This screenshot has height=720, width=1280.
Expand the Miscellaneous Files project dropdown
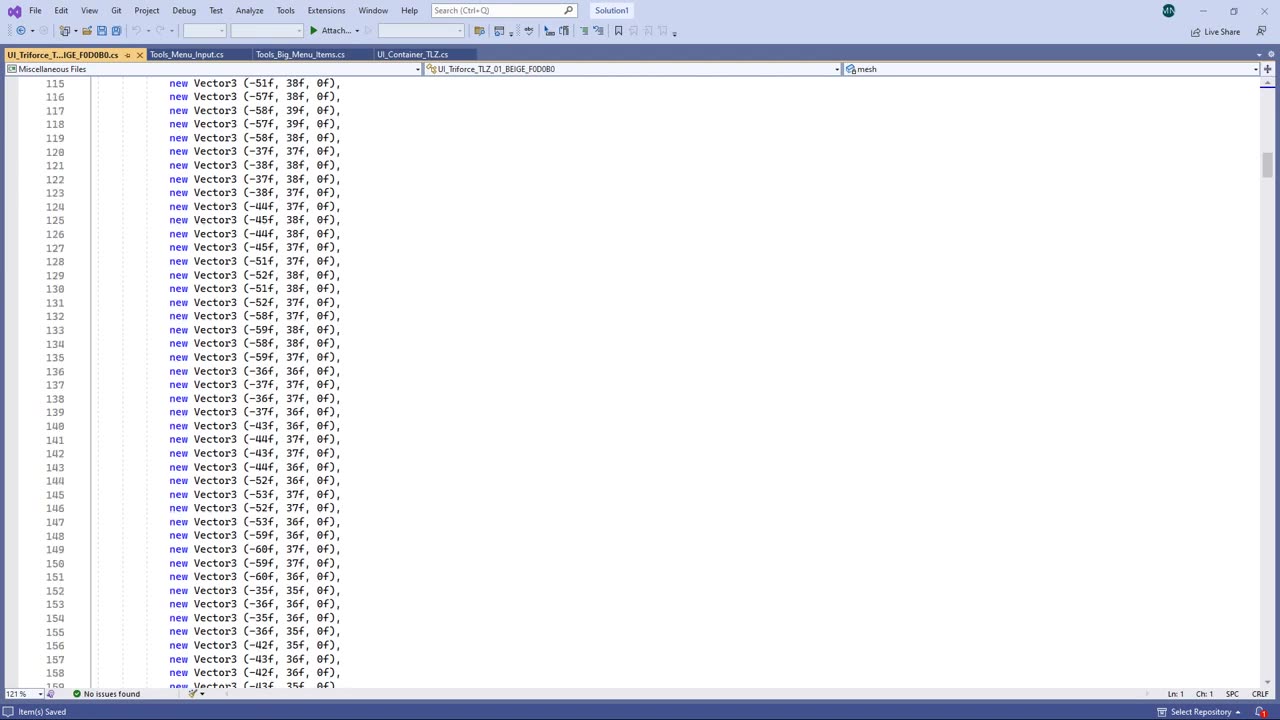(417, 69)
